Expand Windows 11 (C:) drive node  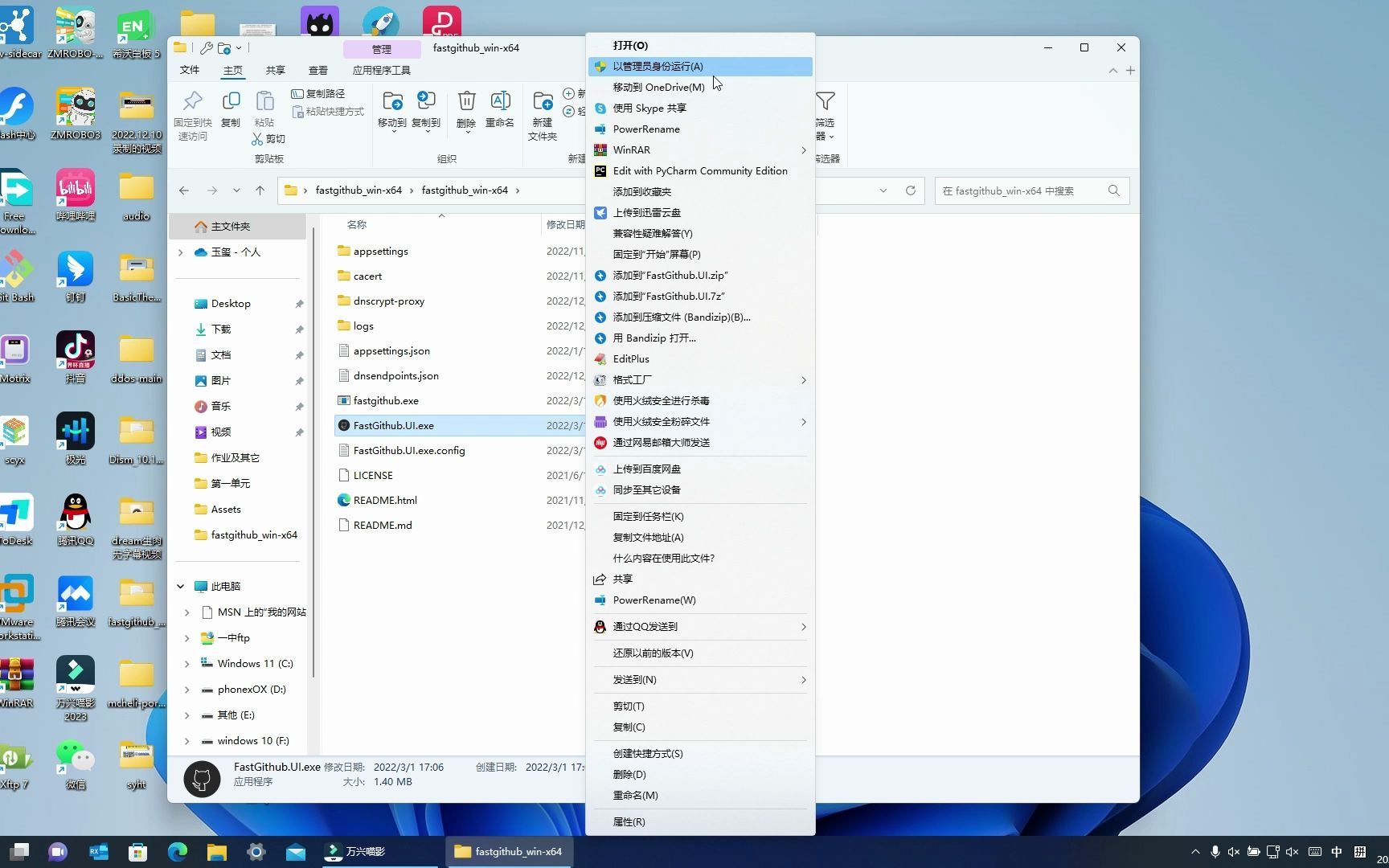[x=187, y=664]
